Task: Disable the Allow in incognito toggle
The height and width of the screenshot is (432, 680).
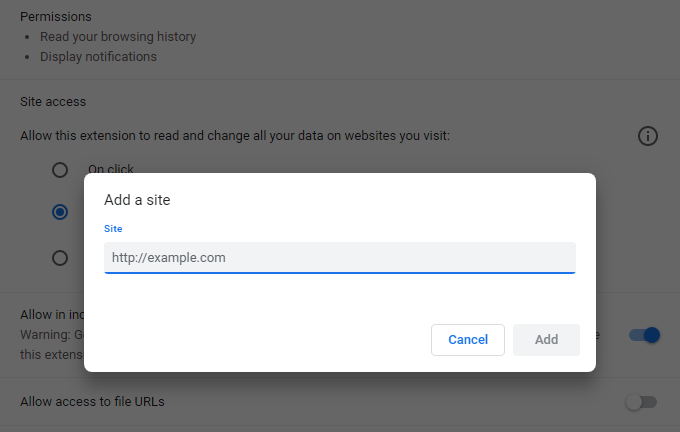Action: click(644, 335)
